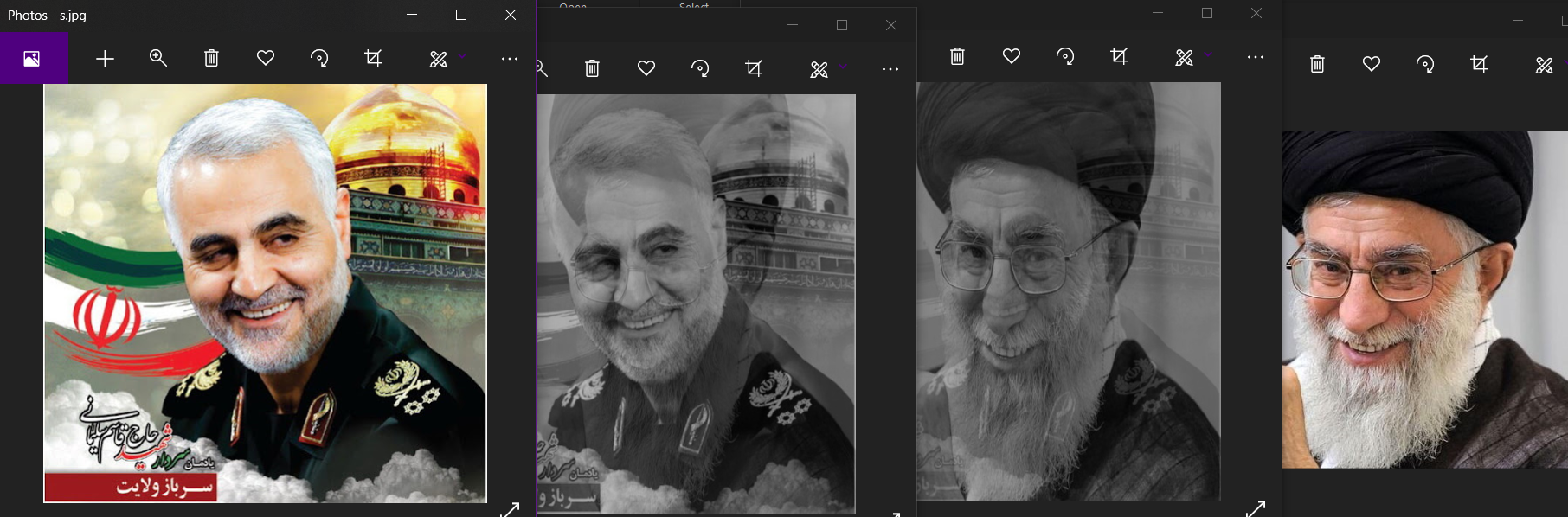Crop the image in third Photos window
The width and height of the screenshot is (1568, 517).
(x=1119, y=56)
